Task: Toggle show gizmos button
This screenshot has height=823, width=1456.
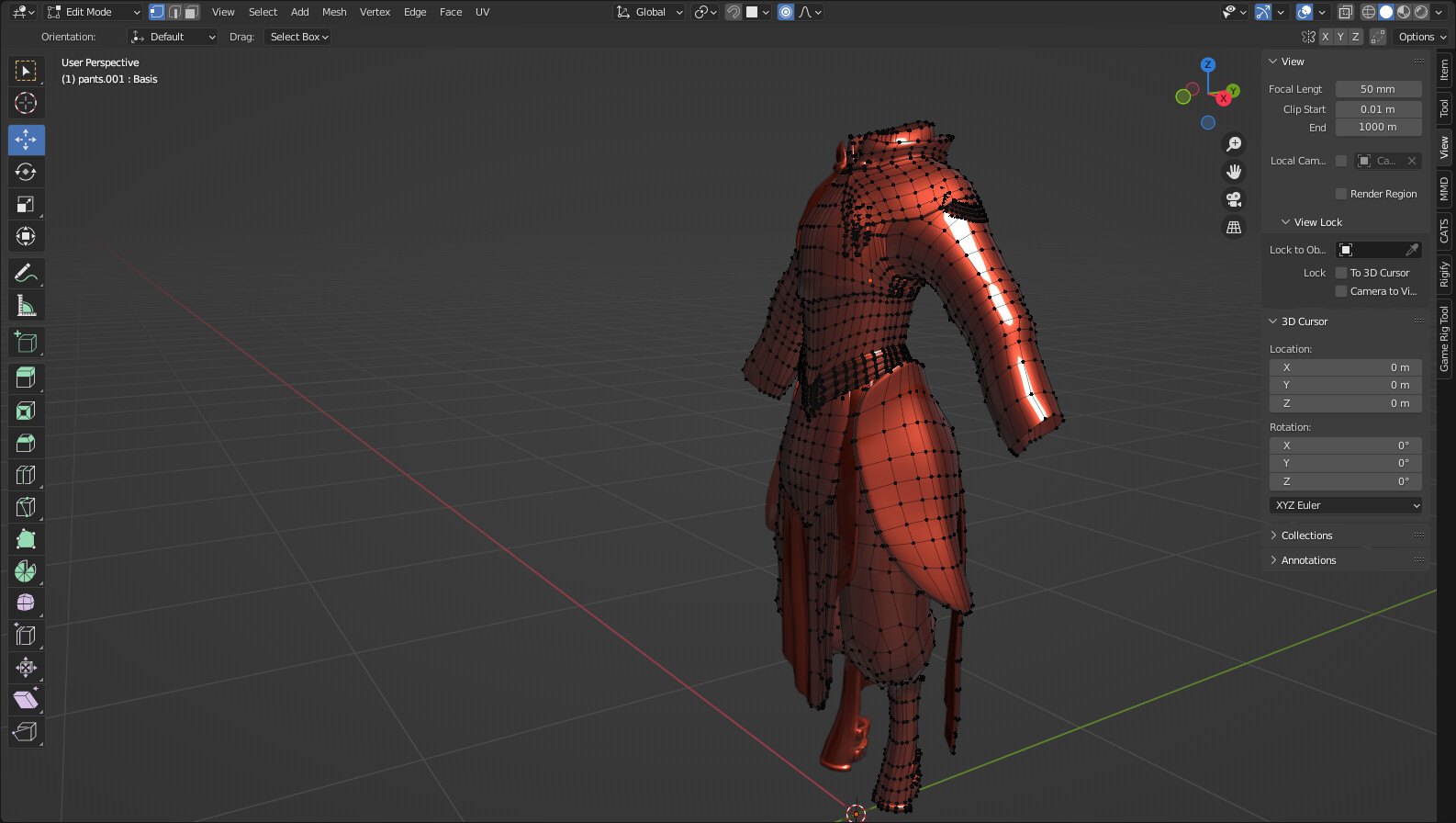Action: coord(1264,12)
